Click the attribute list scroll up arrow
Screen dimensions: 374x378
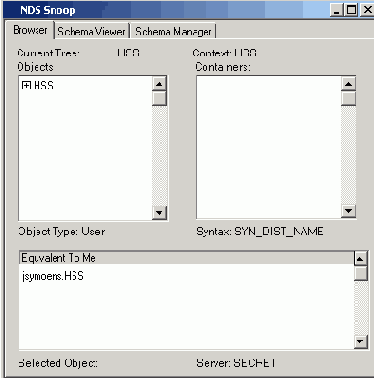tap(360, 258)
